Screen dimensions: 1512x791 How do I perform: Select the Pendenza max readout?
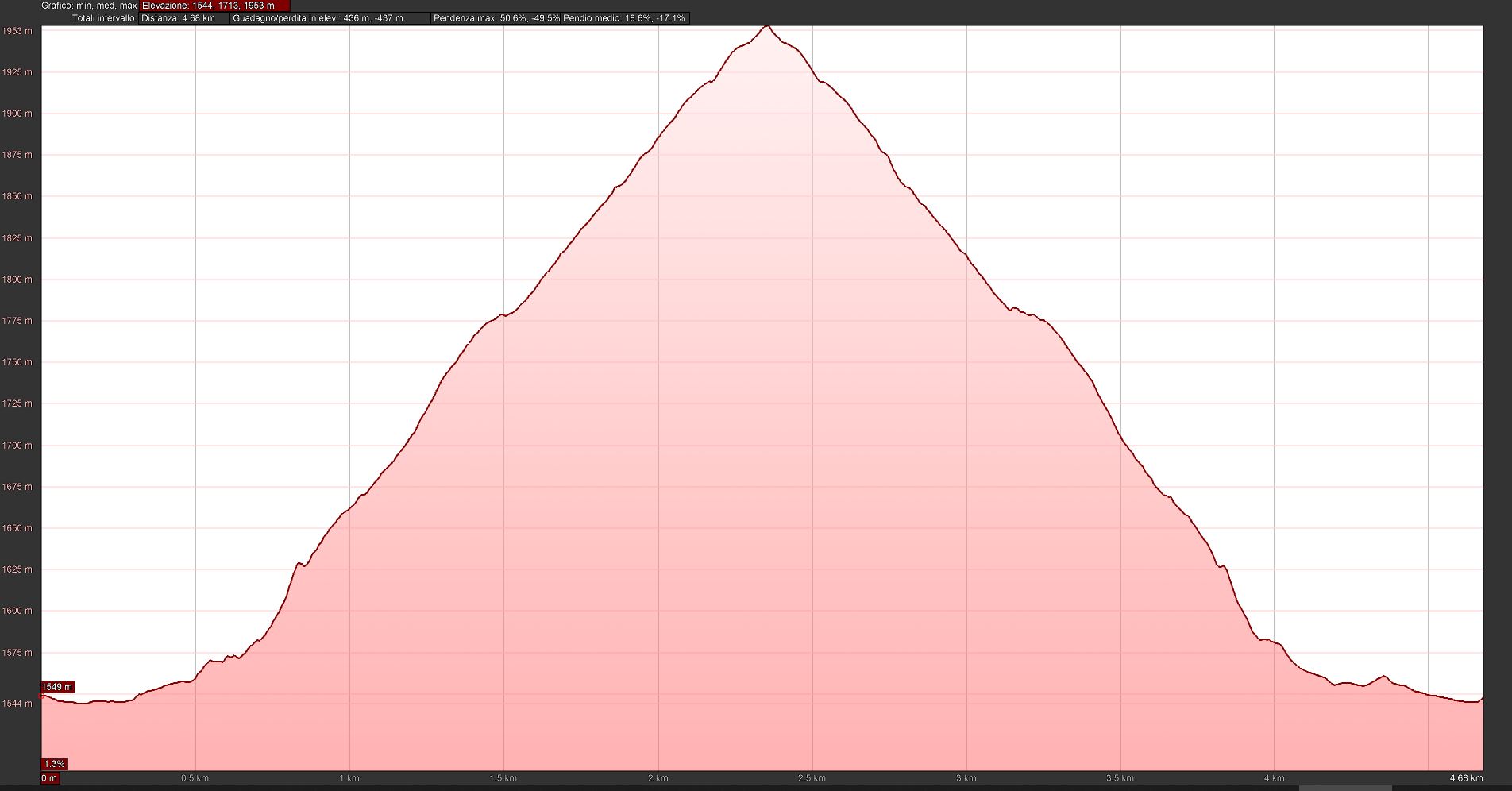pos(496,18)
